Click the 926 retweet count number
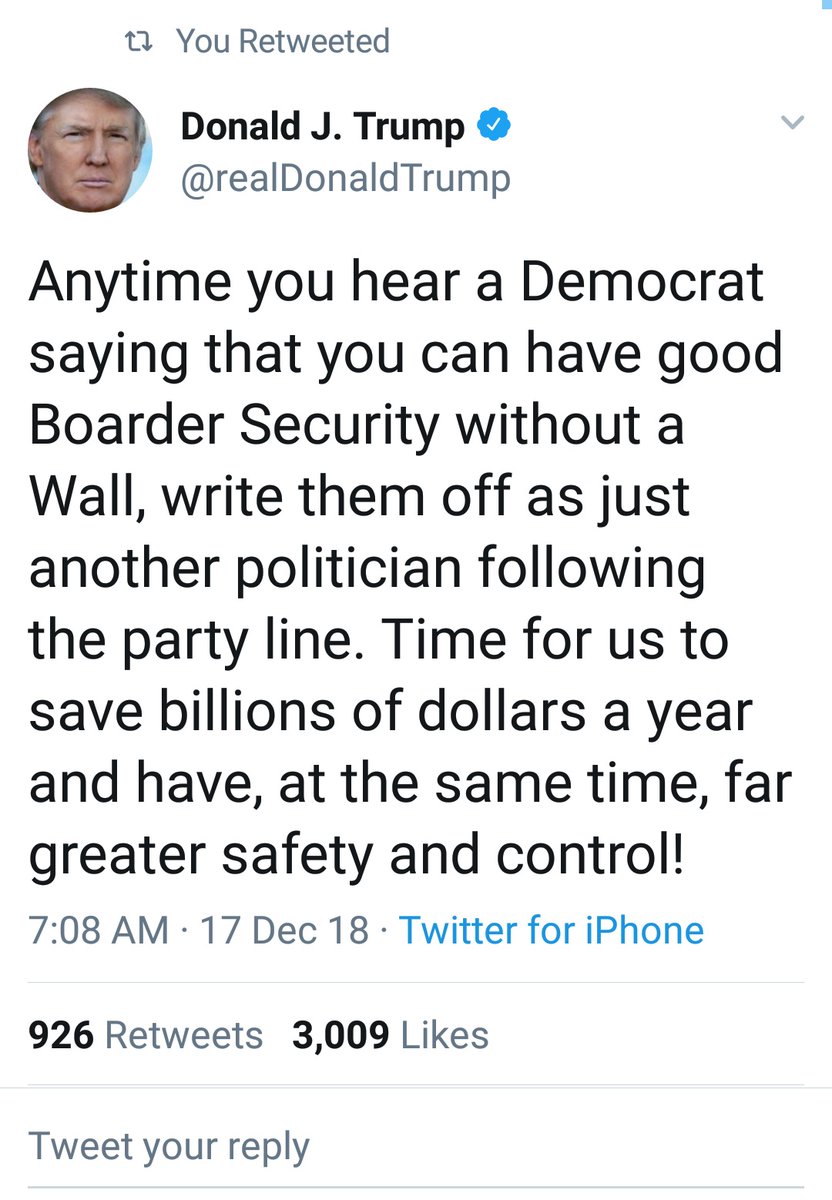832x1200 pixels. pos(61,1036)
